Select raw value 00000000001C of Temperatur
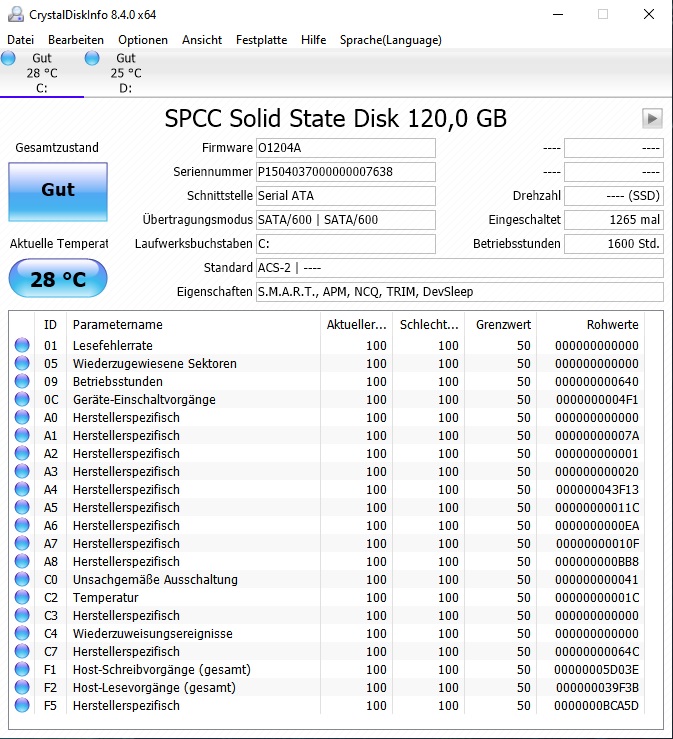Screen dimensions: 673x739 pyautogui.click(x=597, y=597)
